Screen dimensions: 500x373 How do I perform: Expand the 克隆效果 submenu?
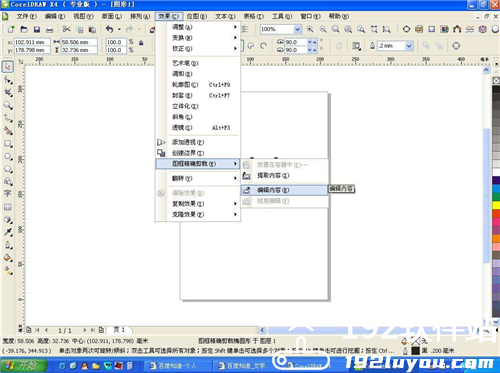pyautogui.click(x=198, y=214)
